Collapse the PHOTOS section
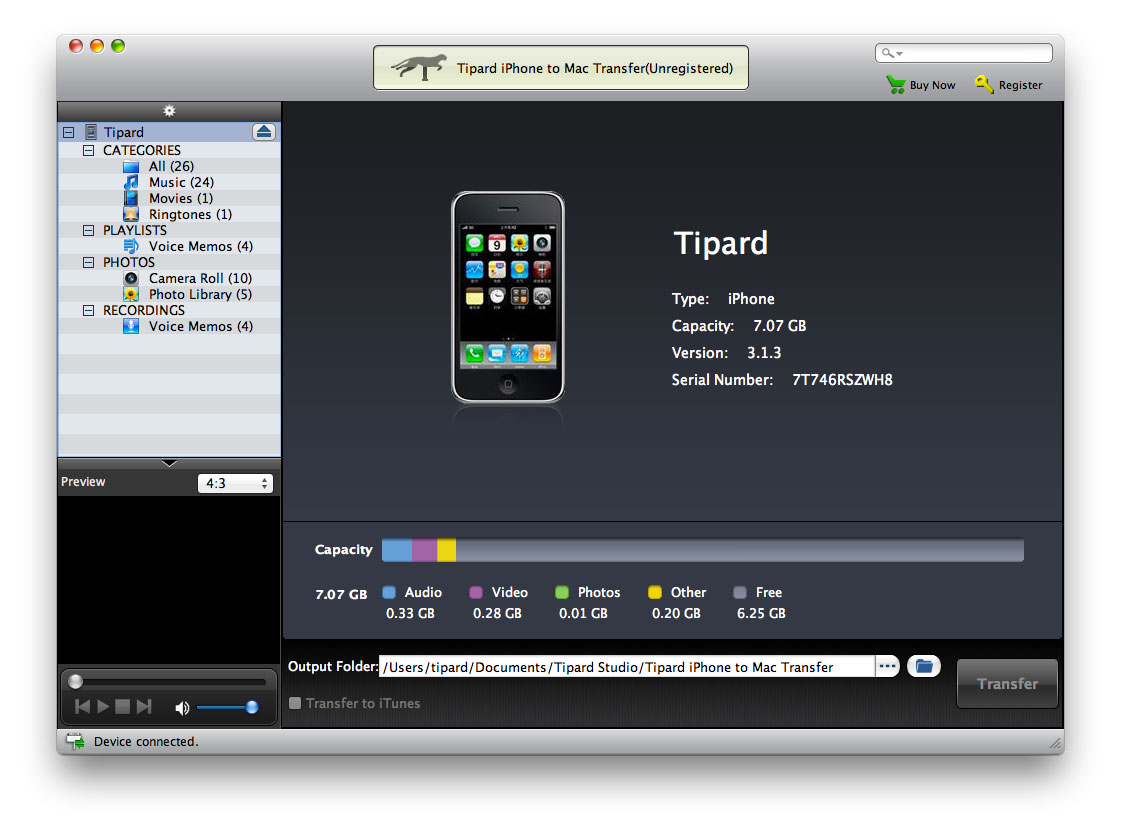This screenshot has height=834, width=1121. click(89, 262)
